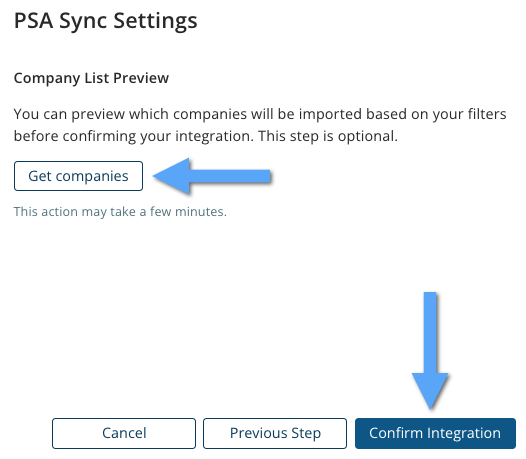Click the preview companies description paragraph
The height and width of the screenshot is (459, 526).
pos(260,125)
